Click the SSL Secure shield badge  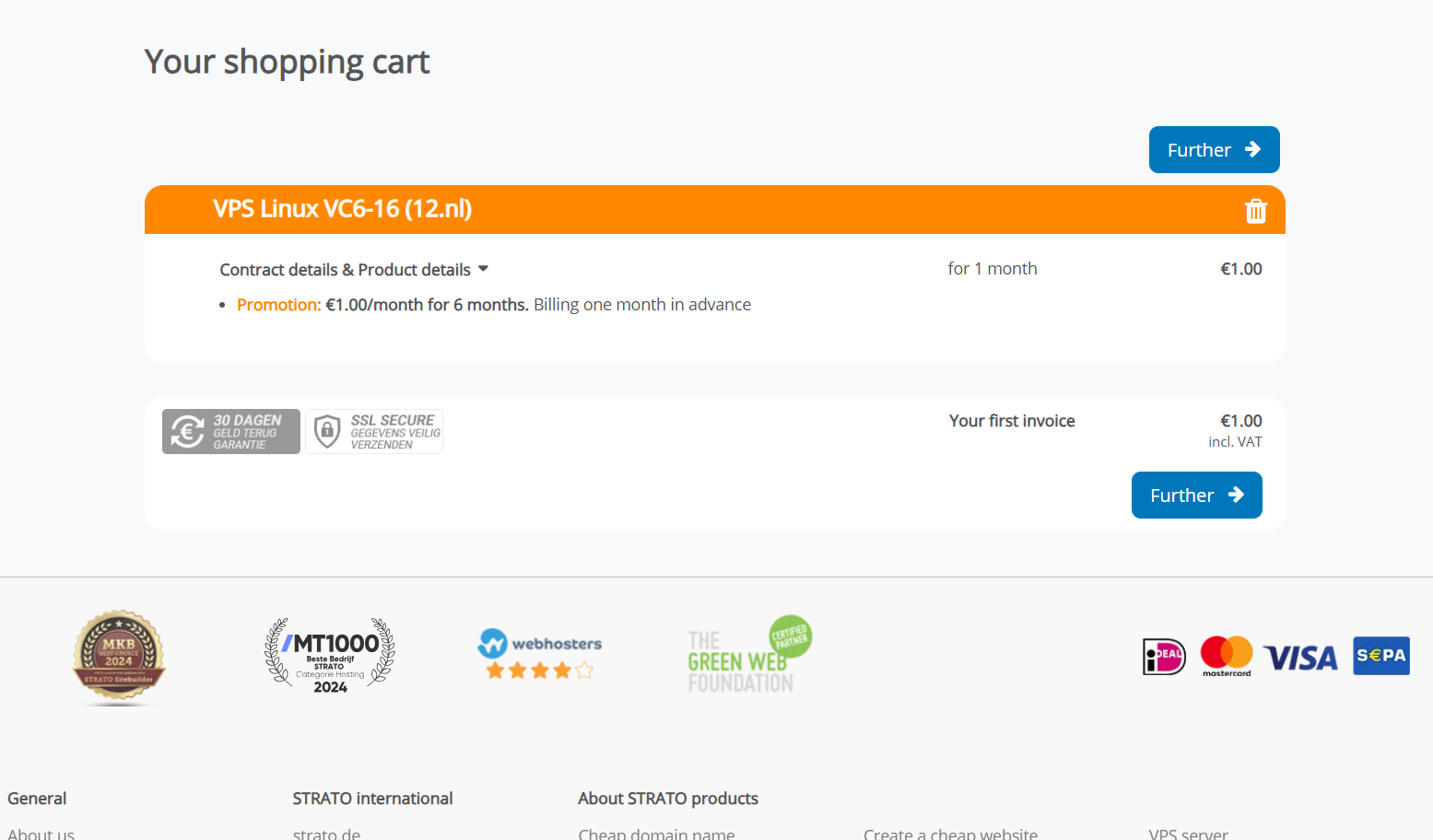click(374, 432)
